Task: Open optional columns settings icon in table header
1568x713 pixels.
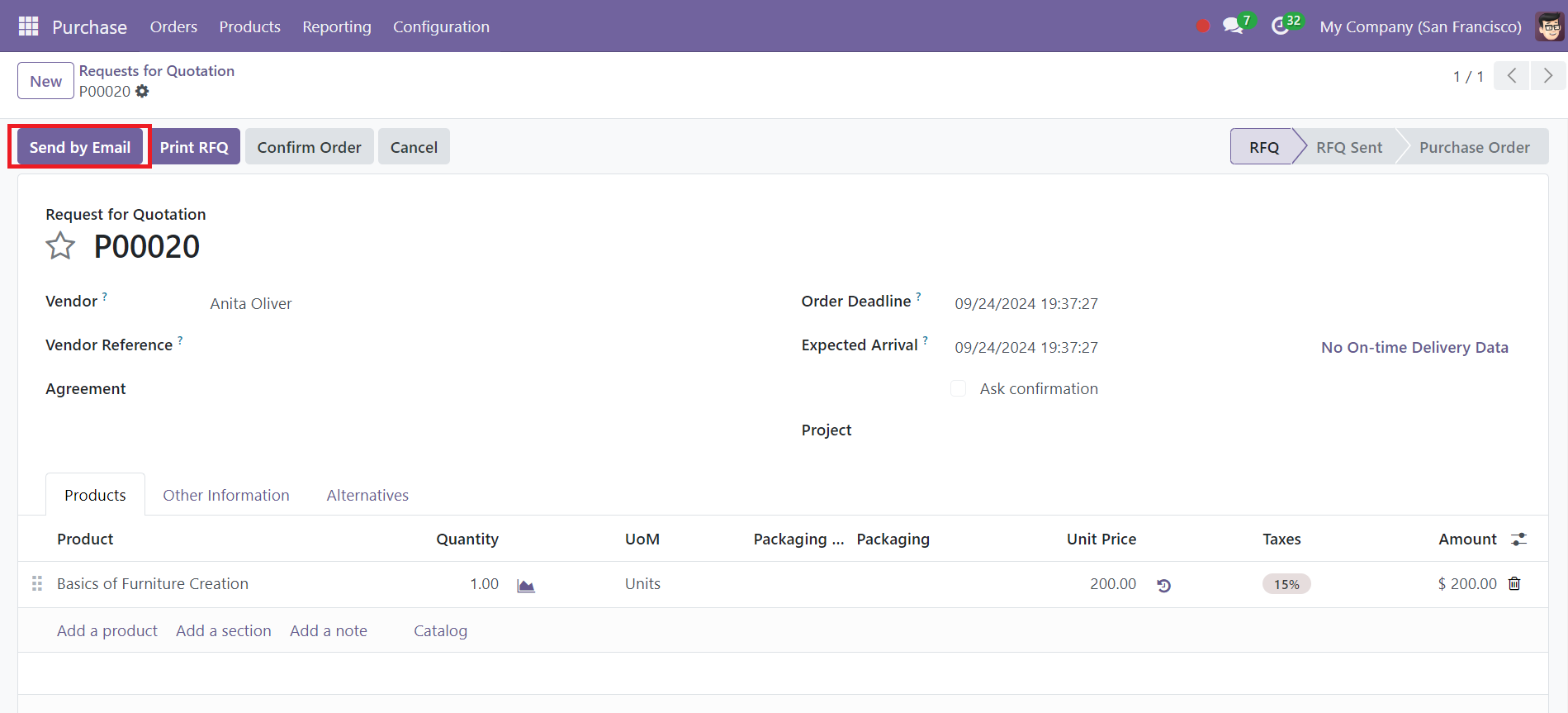Action: [x=1518, y=540]
